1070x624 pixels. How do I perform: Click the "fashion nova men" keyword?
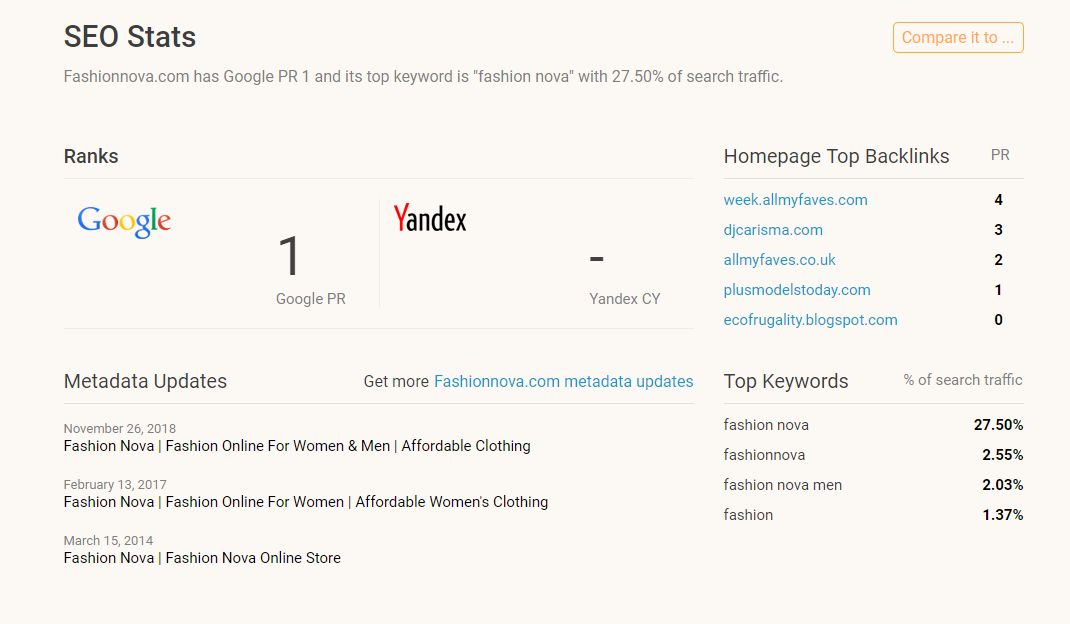(783, 485)
